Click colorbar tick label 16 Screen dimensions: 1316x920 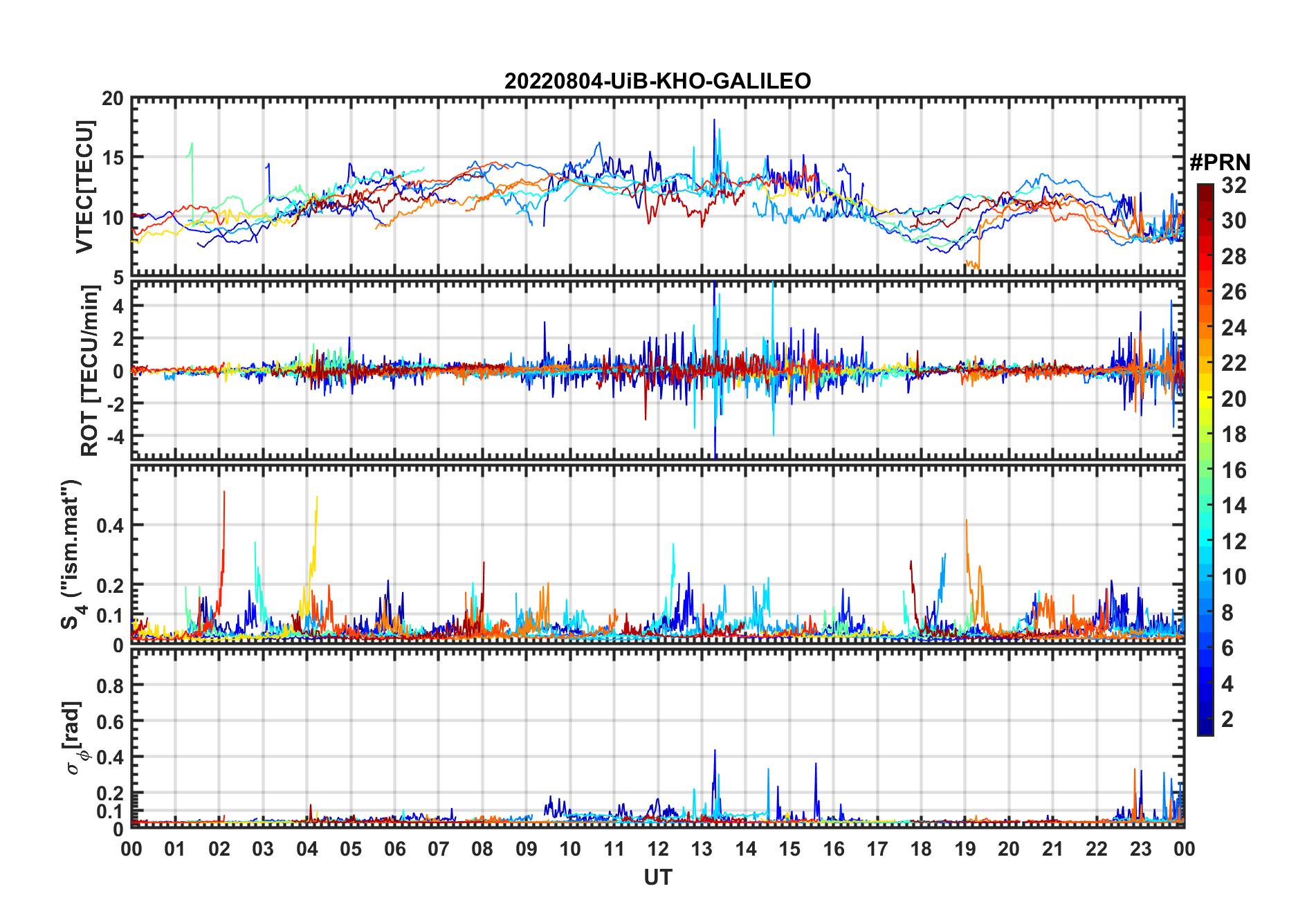click(x=1234, y=470)
